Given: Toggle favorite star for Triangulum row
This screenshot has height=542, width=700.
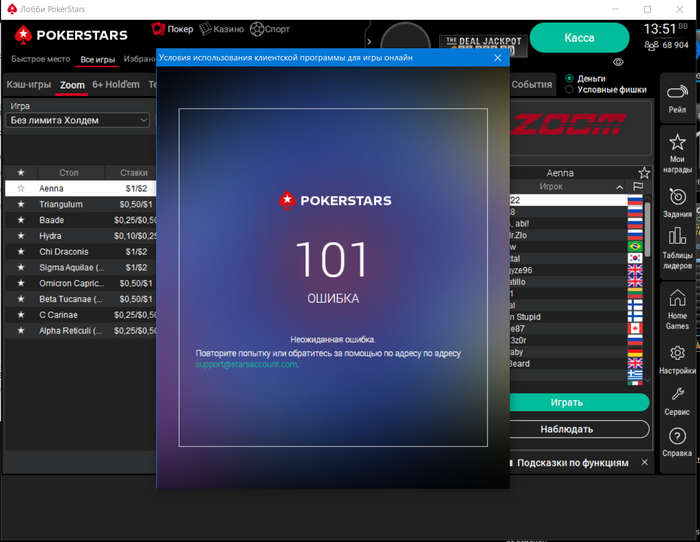Looking at the screenshot, I should pos(21,204).
